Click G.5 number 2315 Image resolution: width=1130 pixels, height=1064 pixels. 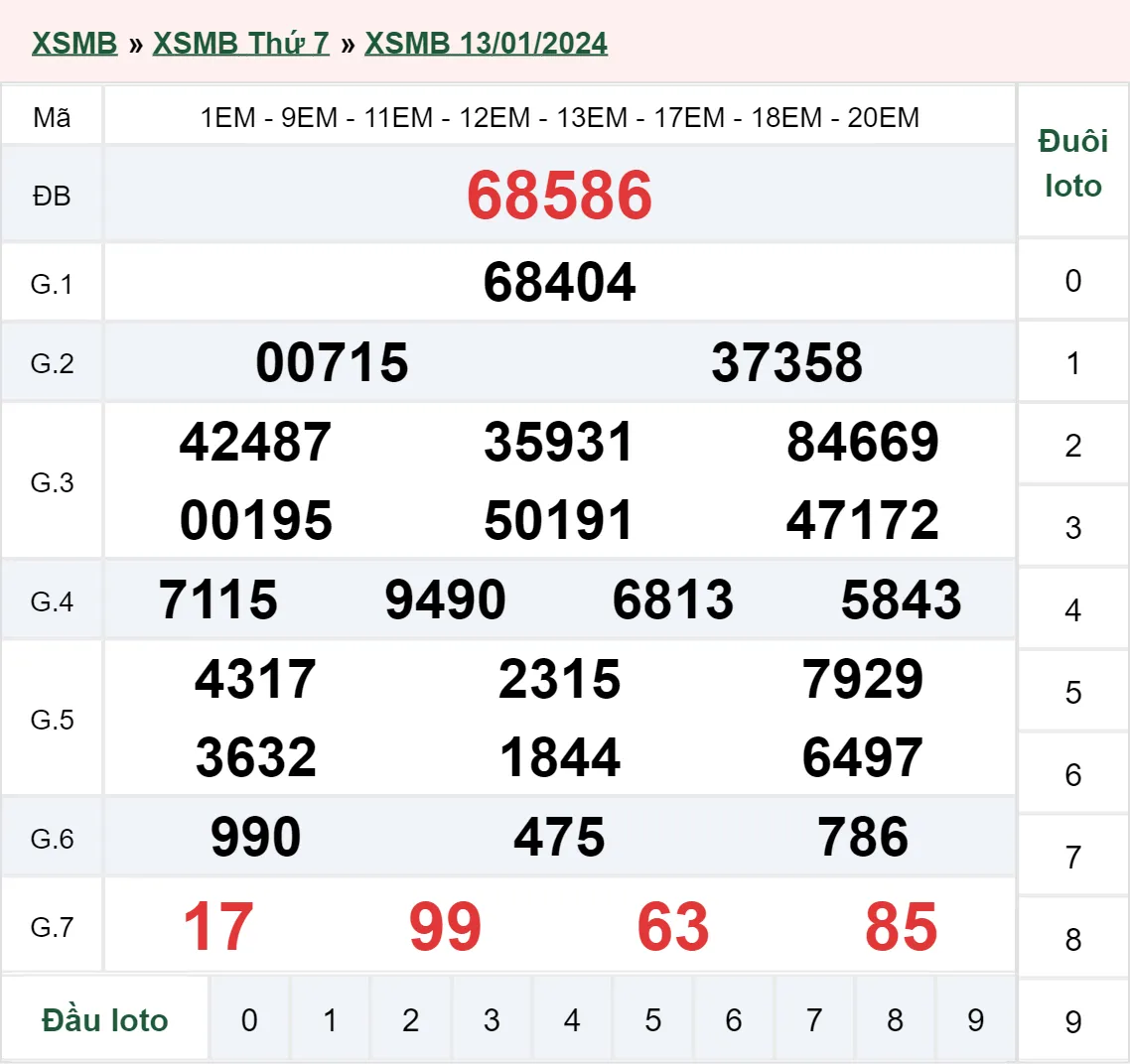point(560,679)
